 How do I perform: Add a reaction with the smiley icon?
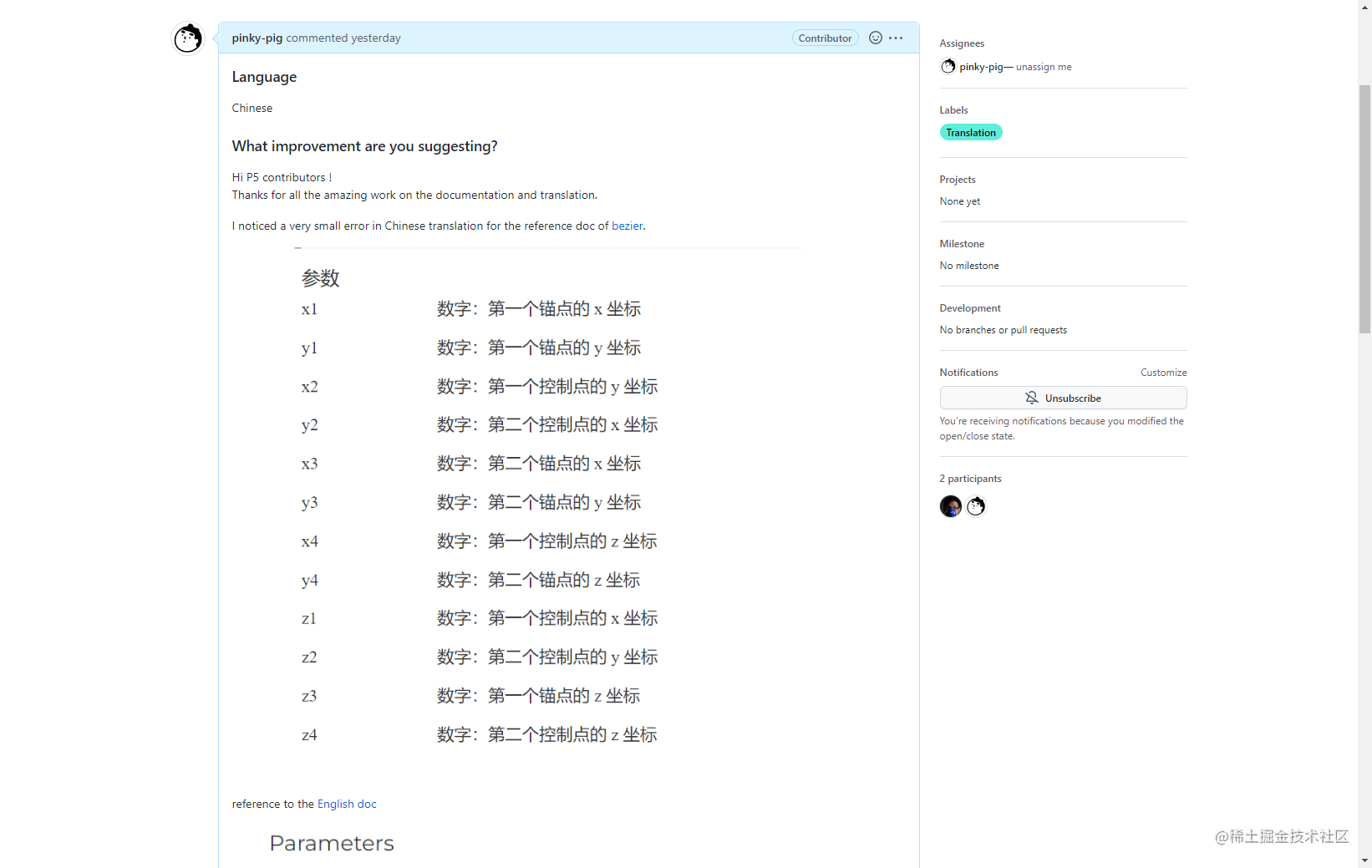[x=876, y=38]
